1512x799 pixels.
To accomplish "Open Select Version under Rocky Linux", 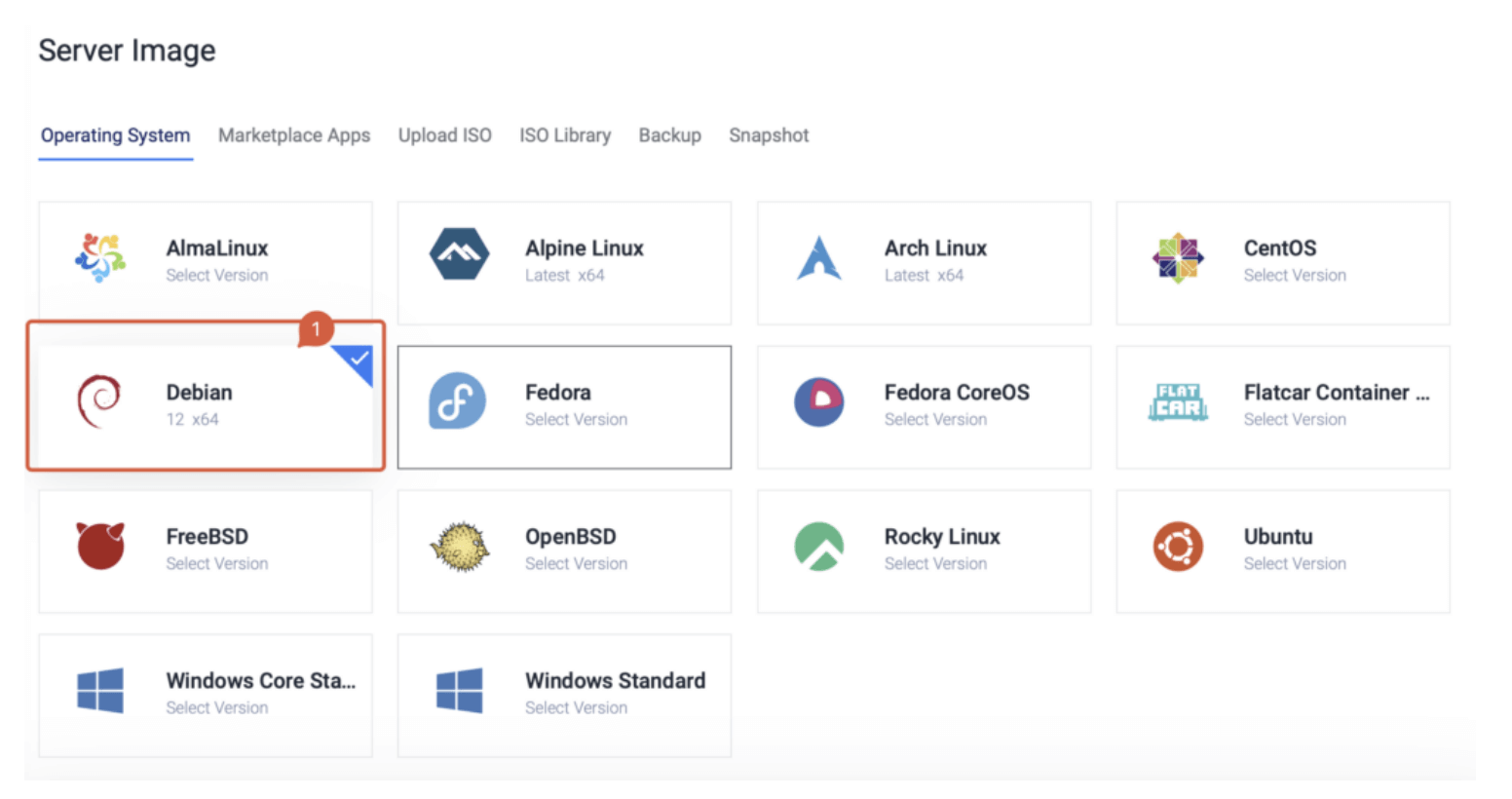I will tap(935, 564).
